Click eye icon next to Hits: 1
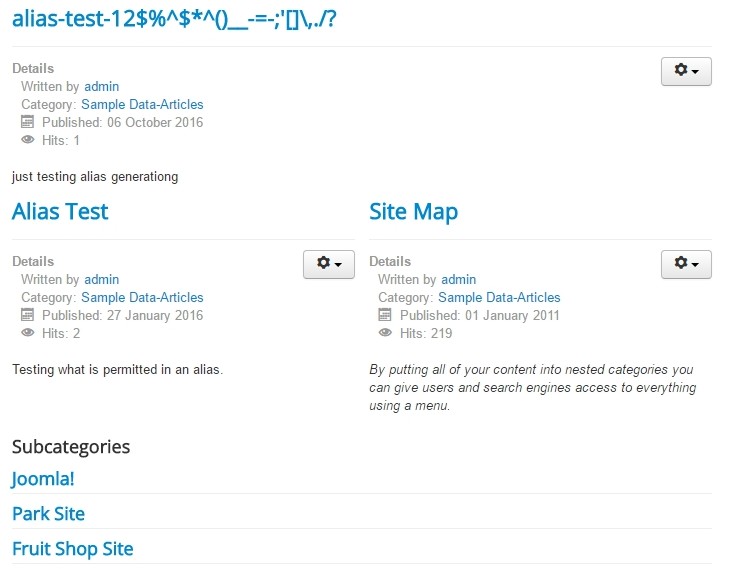This screenshot has height=569, width=729. [x=27, y=139]
